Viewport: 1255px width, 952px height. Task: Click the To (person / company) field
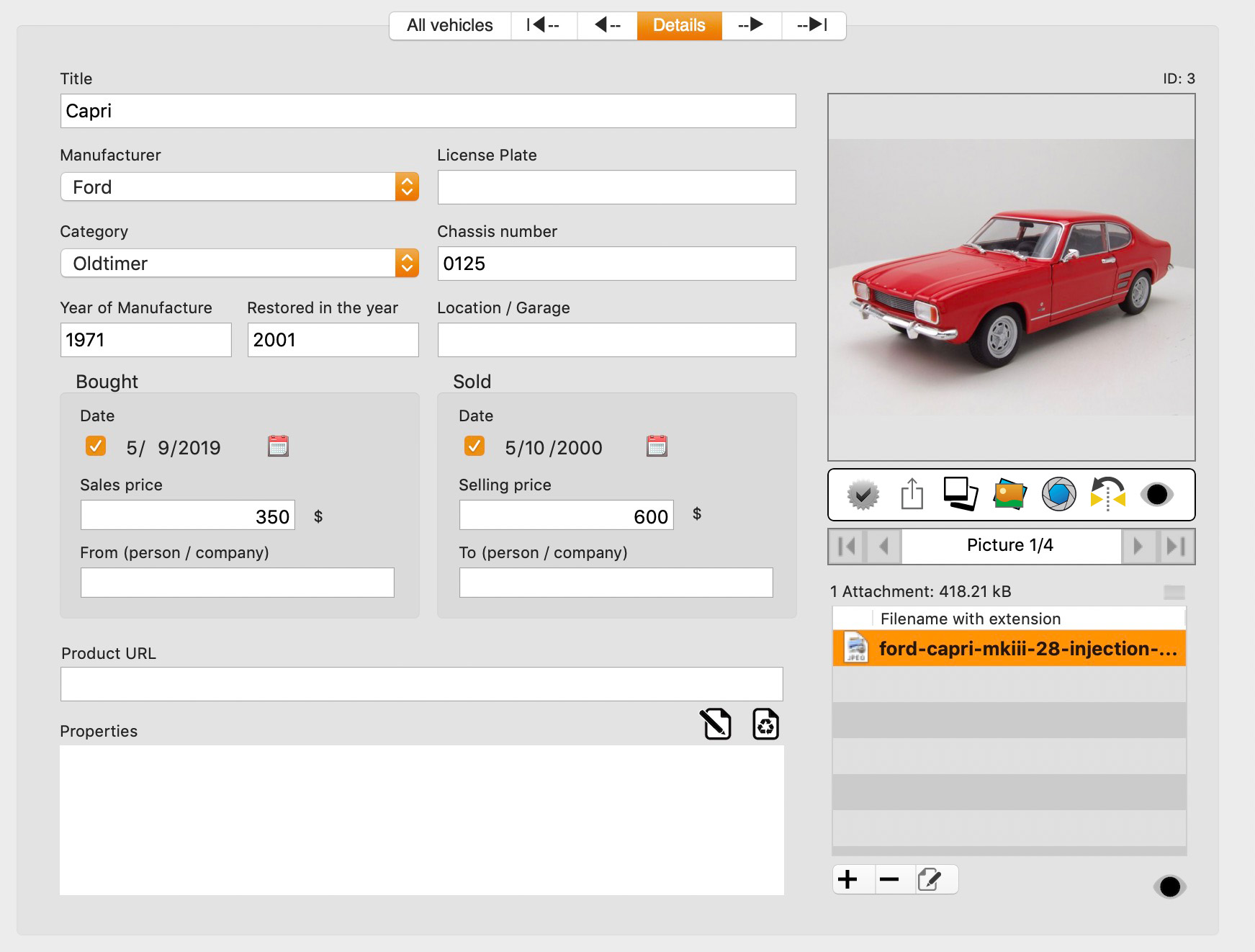[x=616, y=583]
